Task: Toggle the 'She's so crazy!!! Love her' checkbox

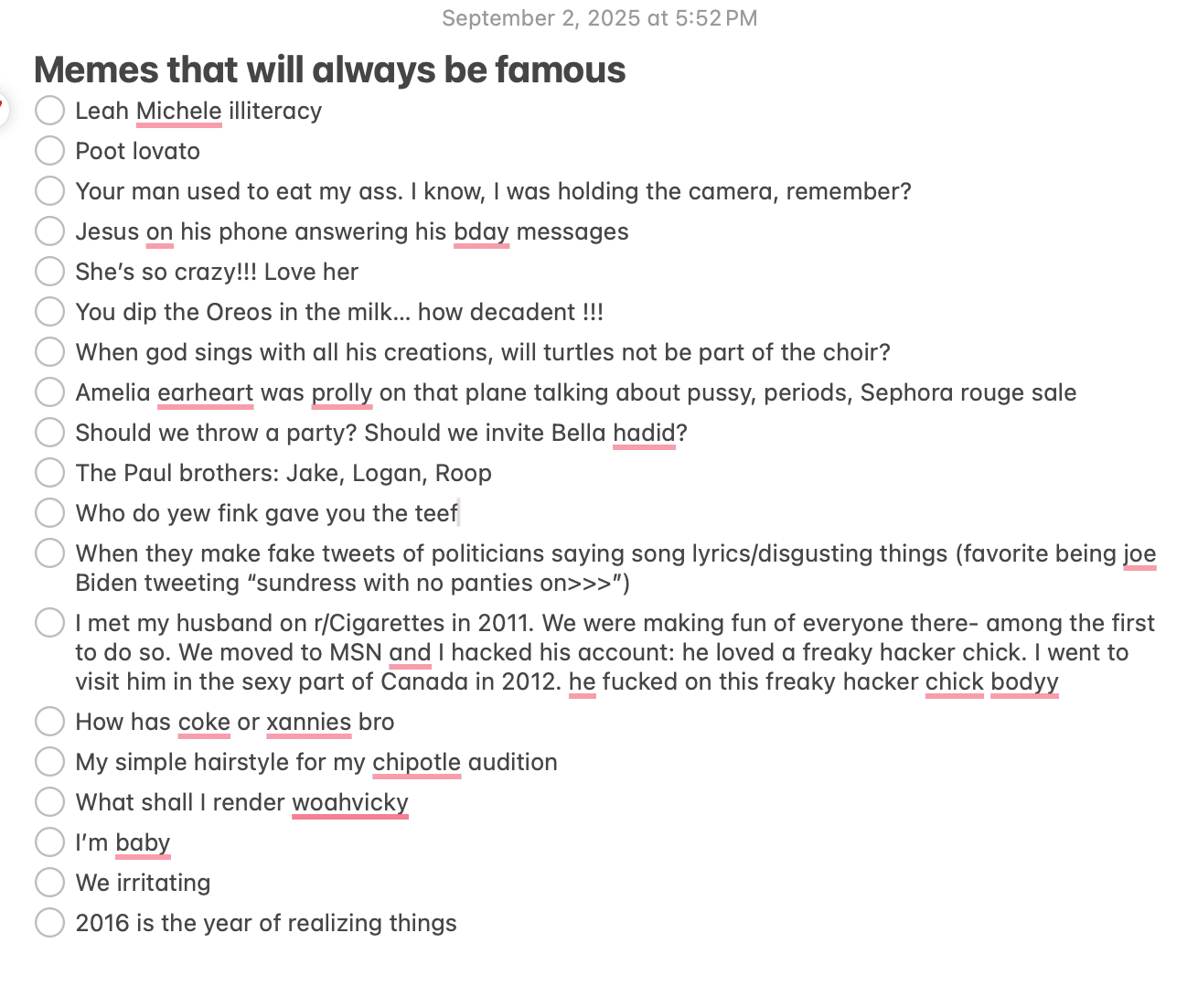Action: tap(49, 272)
